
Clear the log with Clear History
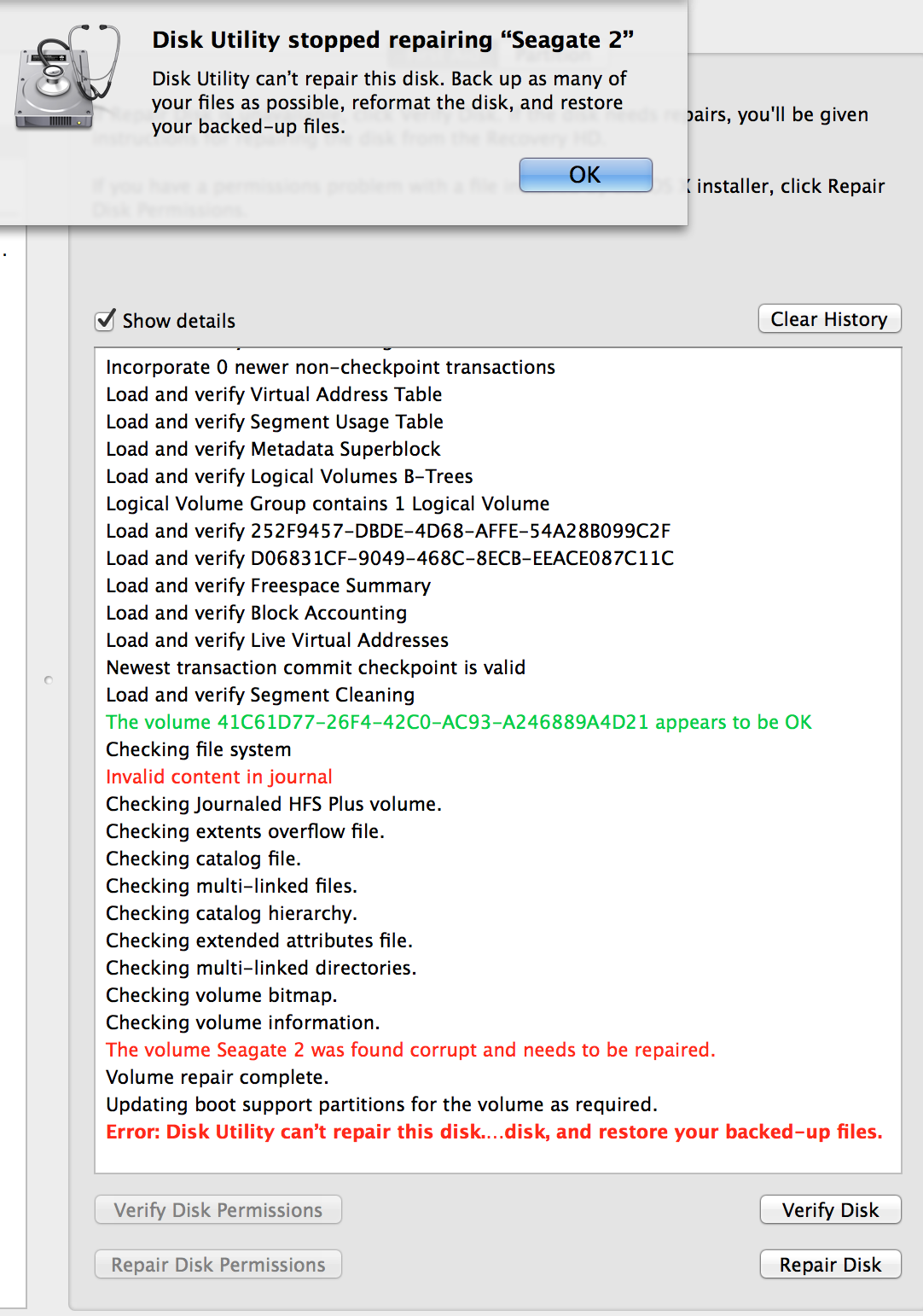pyautogui.click(x=829, y=319)
